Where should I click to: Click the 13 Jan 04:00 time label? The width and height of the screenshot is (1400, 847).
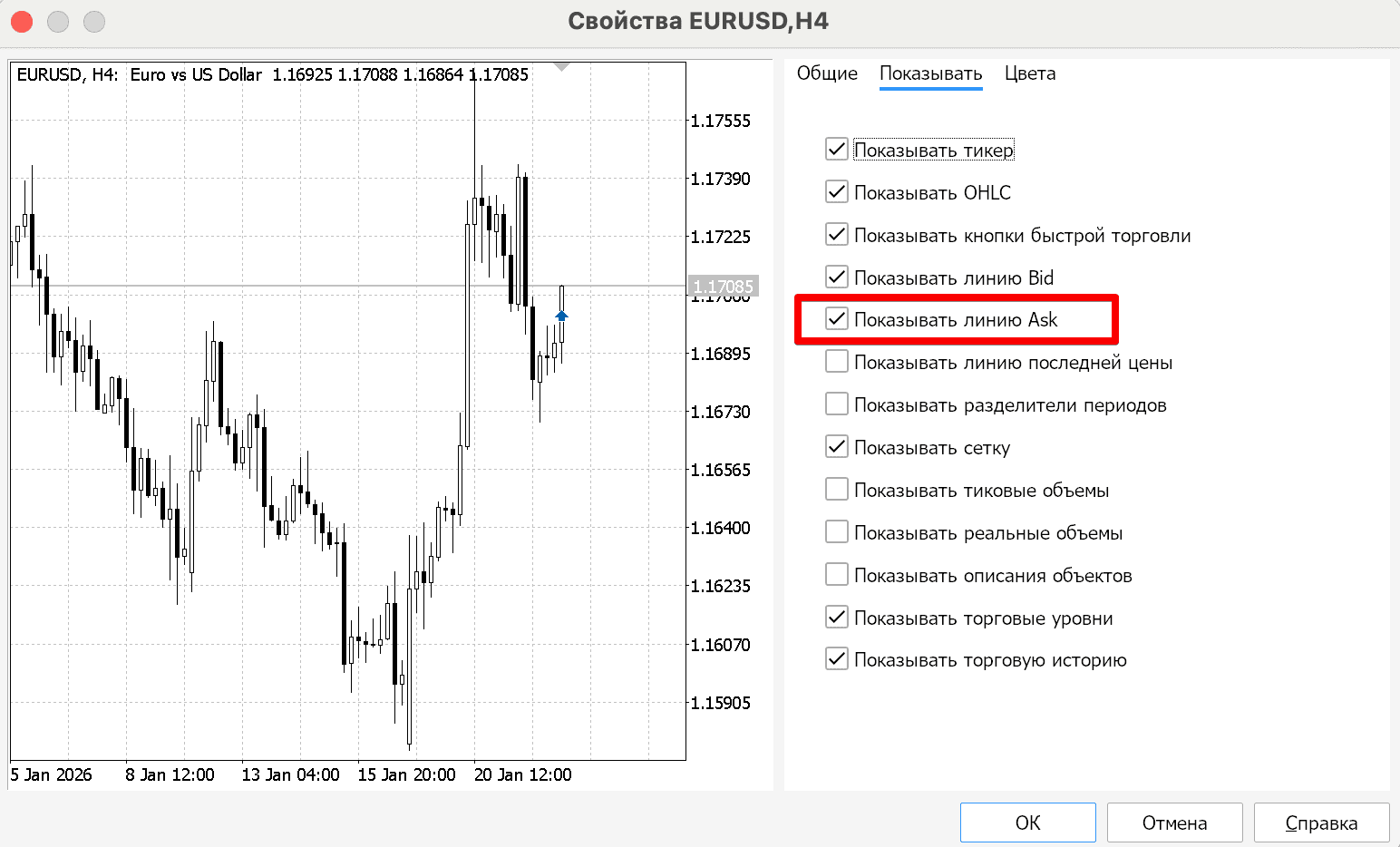point(290,774)
